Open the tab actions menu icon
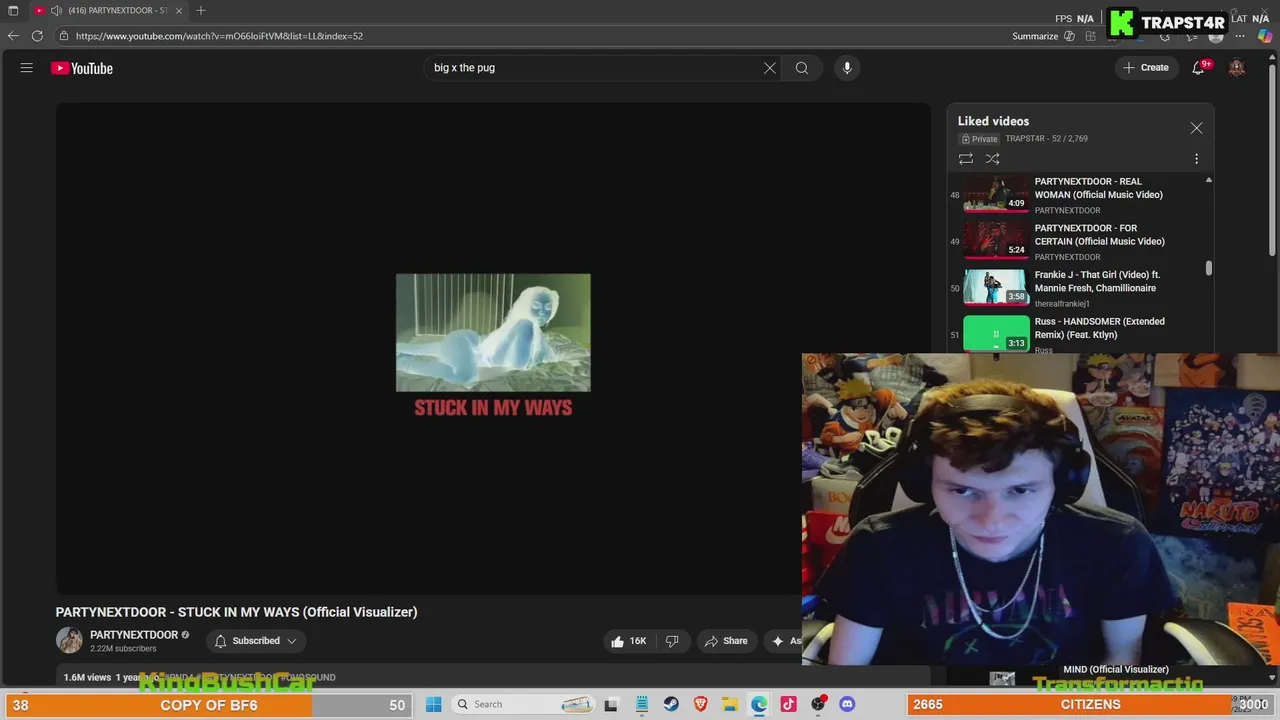The image size is (1280, 720). (13, 10)
